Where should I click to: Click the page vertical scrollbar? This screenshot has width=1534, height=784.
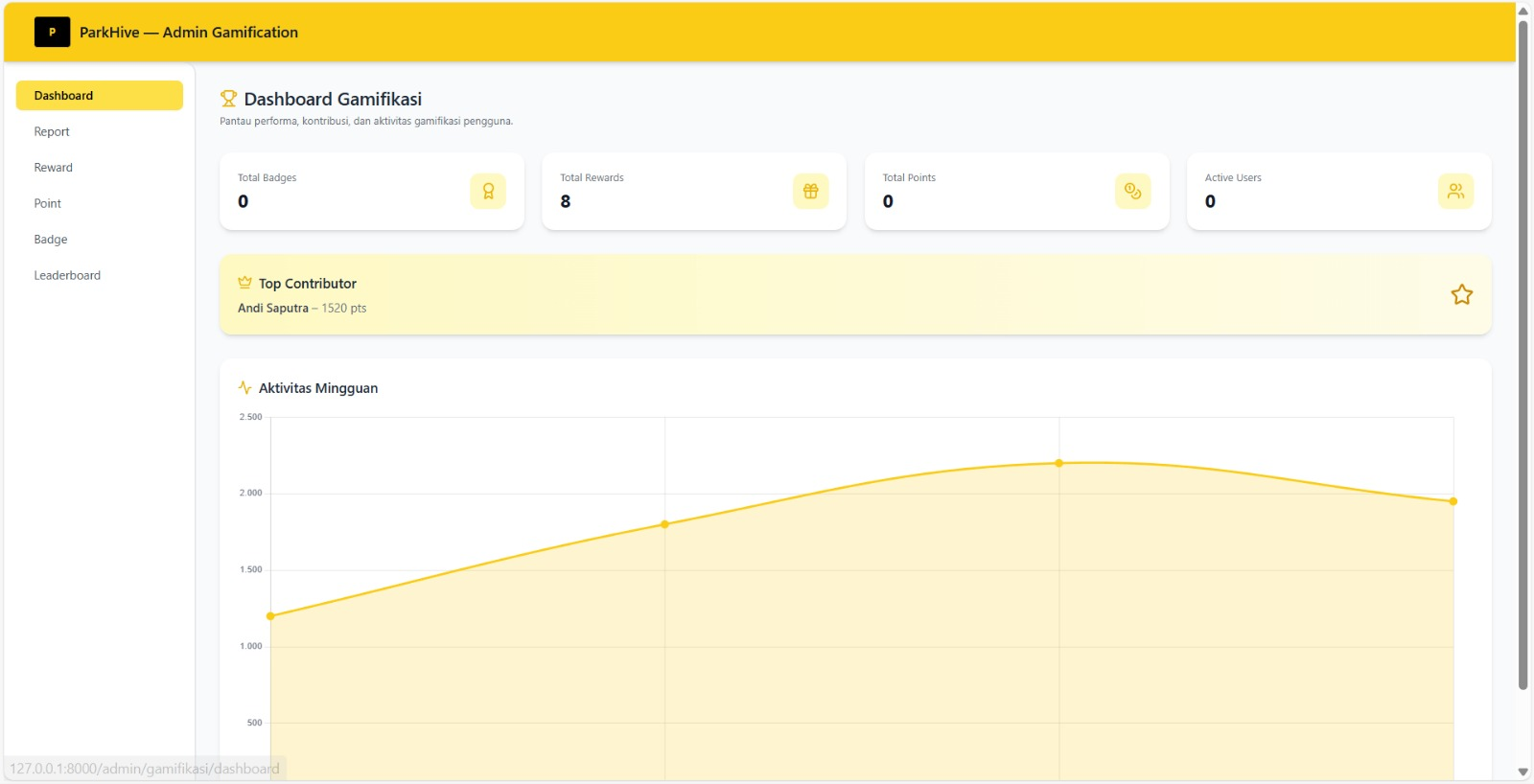pos(1522,355)
